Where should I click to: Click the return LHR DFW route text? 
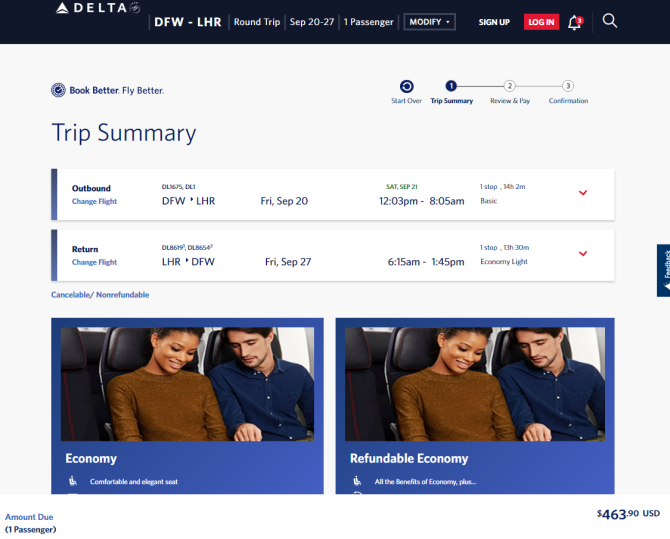(188, 262)
